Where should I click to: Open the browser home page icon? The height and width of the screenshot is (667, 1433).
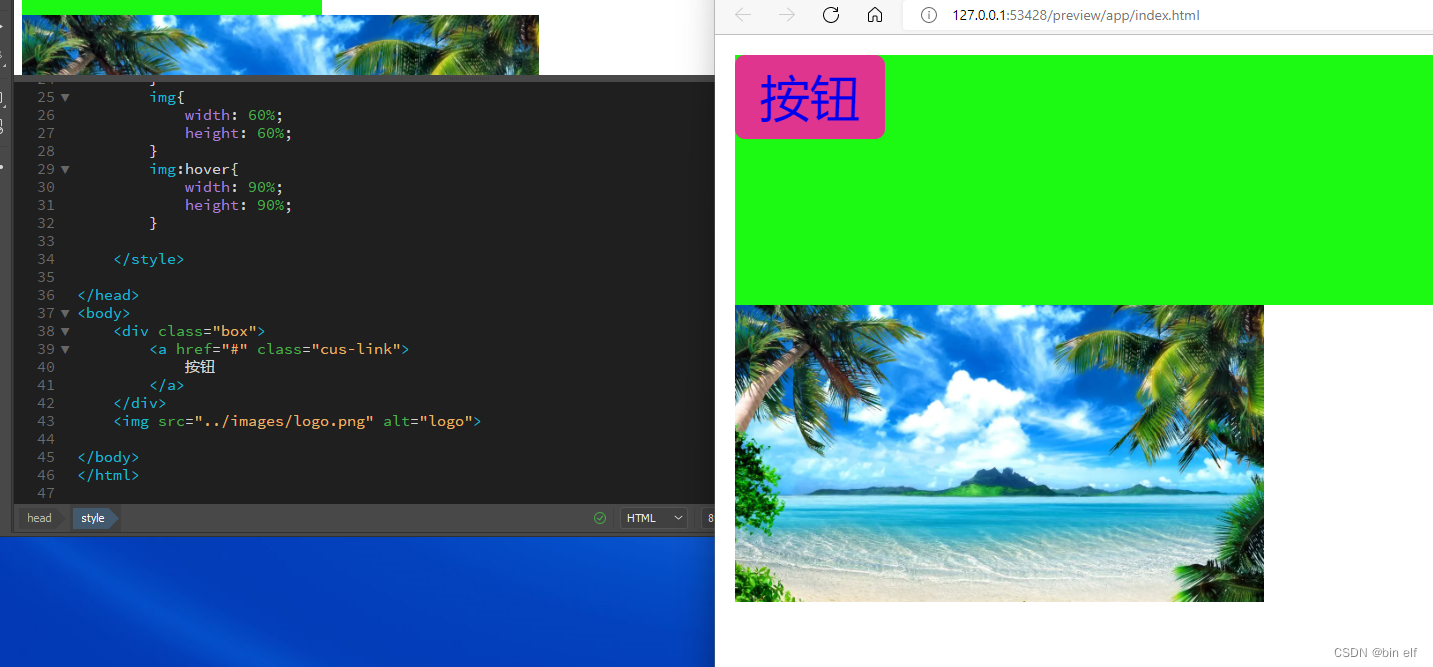[874, 15]
